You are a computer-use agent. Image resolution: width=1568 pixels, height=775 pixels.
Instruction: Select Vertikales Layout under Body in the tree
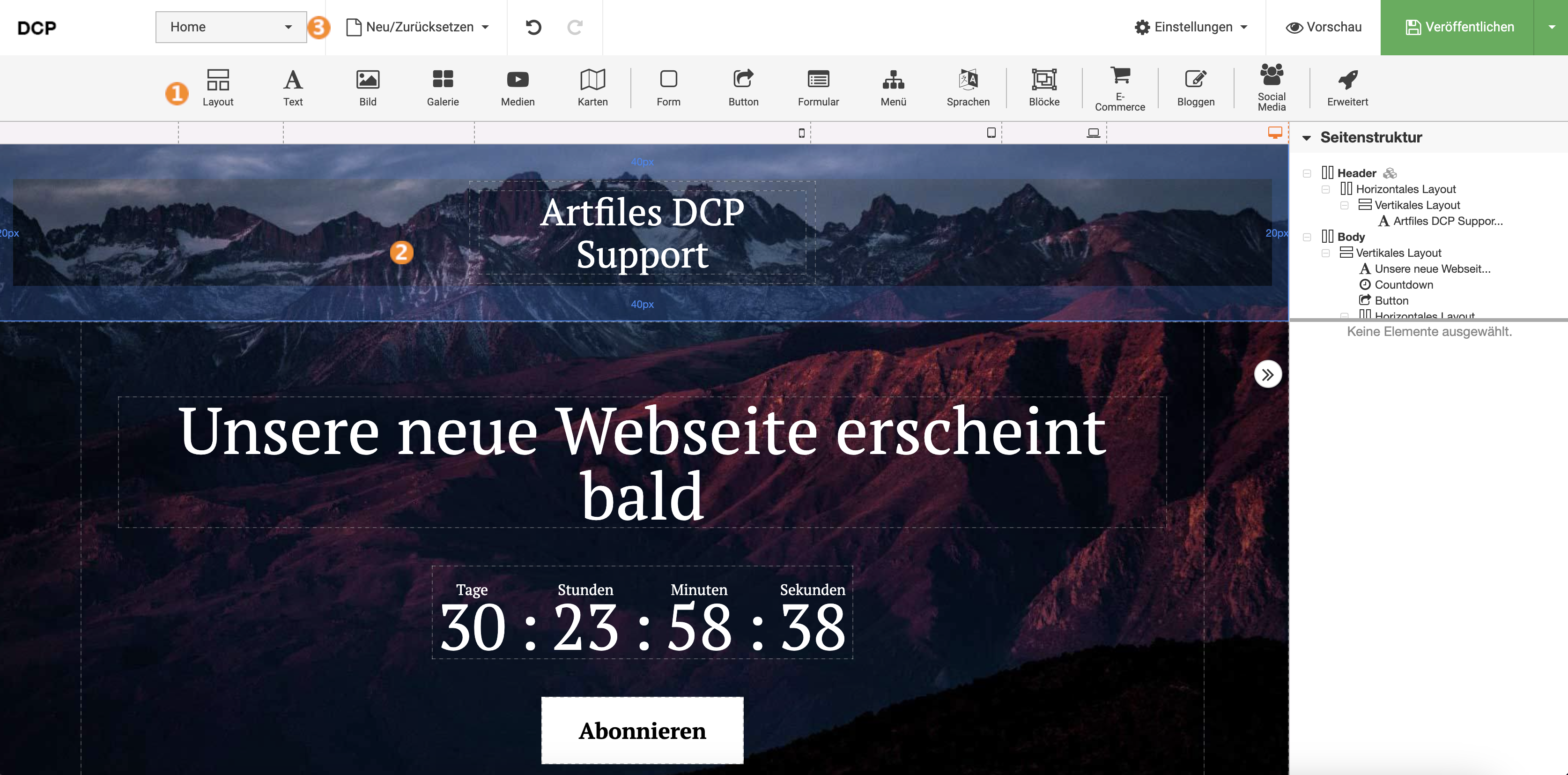point(1398,253)
